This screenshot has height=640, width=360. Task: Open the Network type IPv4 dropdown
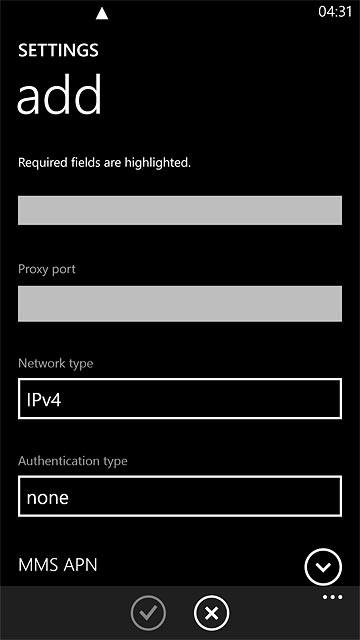[180, 399]
